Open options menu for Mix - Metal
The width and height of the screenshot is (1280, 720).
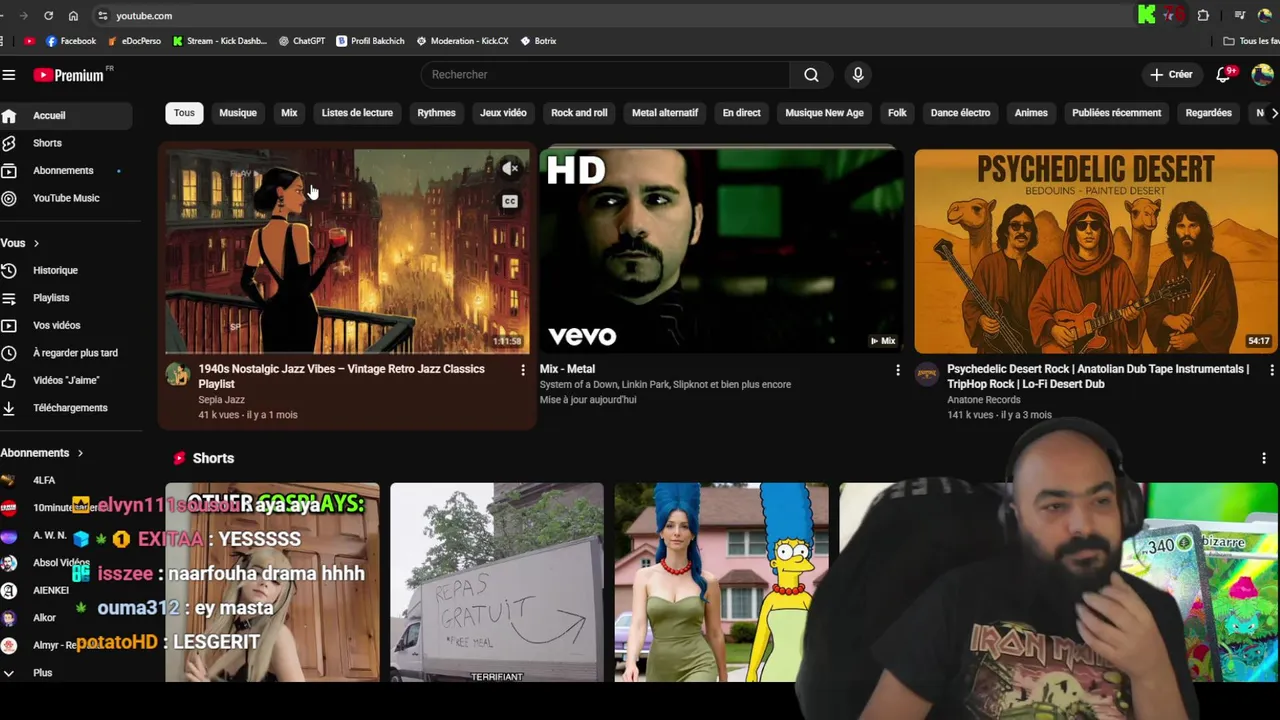click(897, 370)
